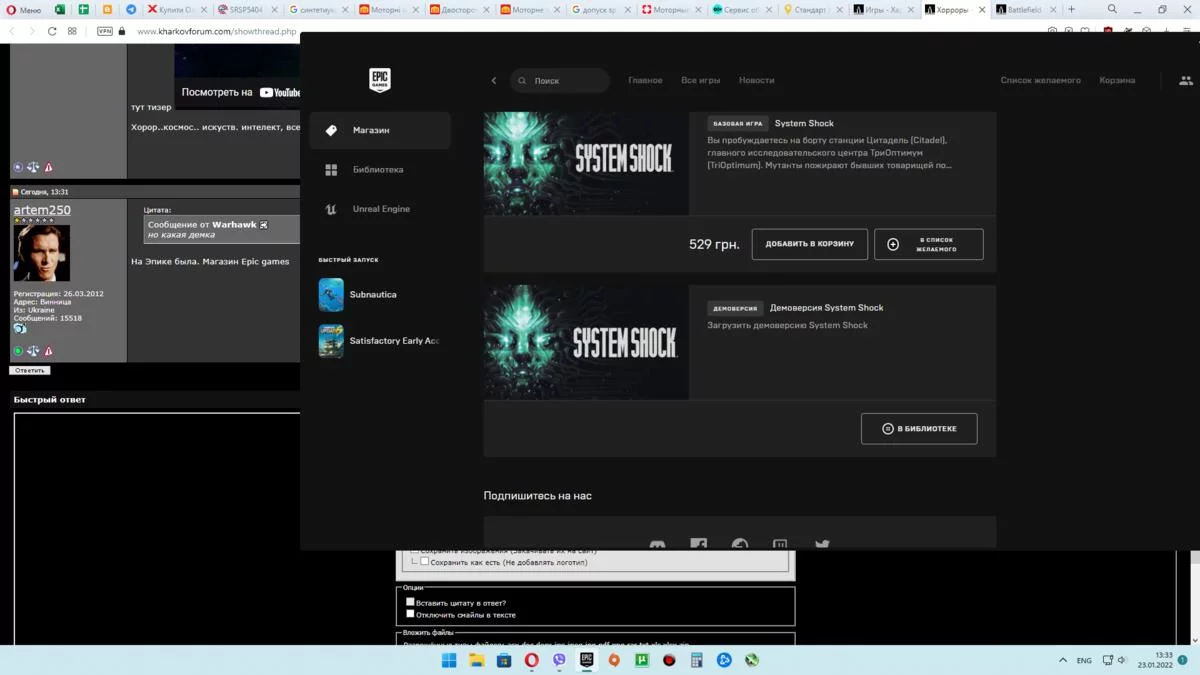This screenshot has height=675, width=1200.
Task: Click the Epic Games taskbar icon
Action: coord(587,660)
